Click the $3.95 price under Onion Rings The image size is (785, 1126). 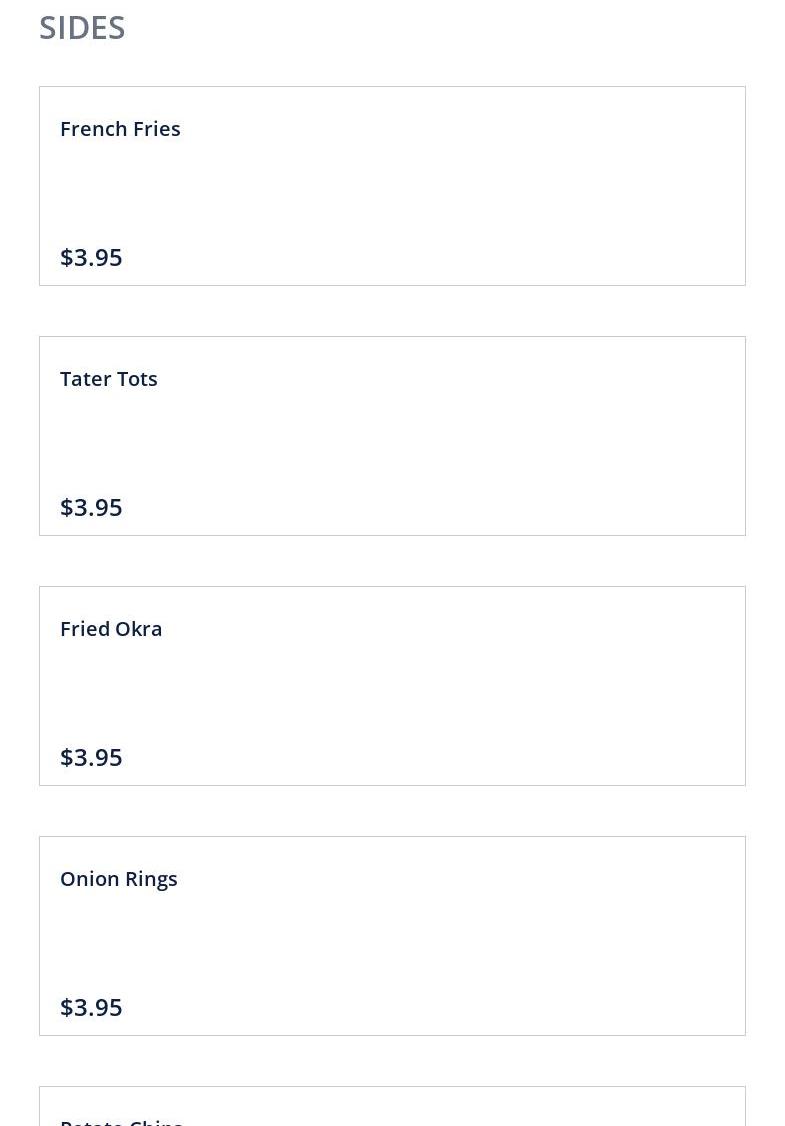pyautogui.click(x=91, y=1007)
